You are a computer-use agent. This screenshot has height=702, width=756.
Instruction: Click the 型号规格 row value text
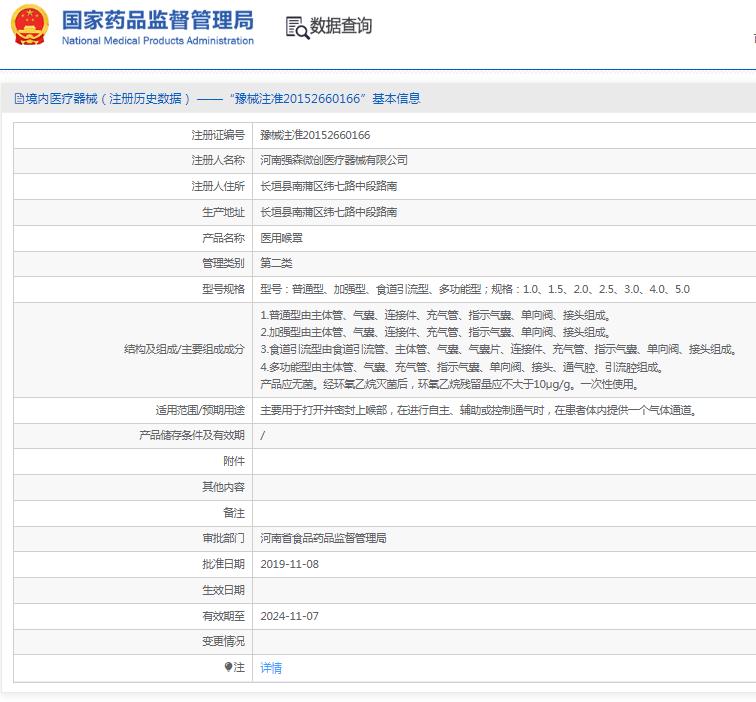[475, 289]
